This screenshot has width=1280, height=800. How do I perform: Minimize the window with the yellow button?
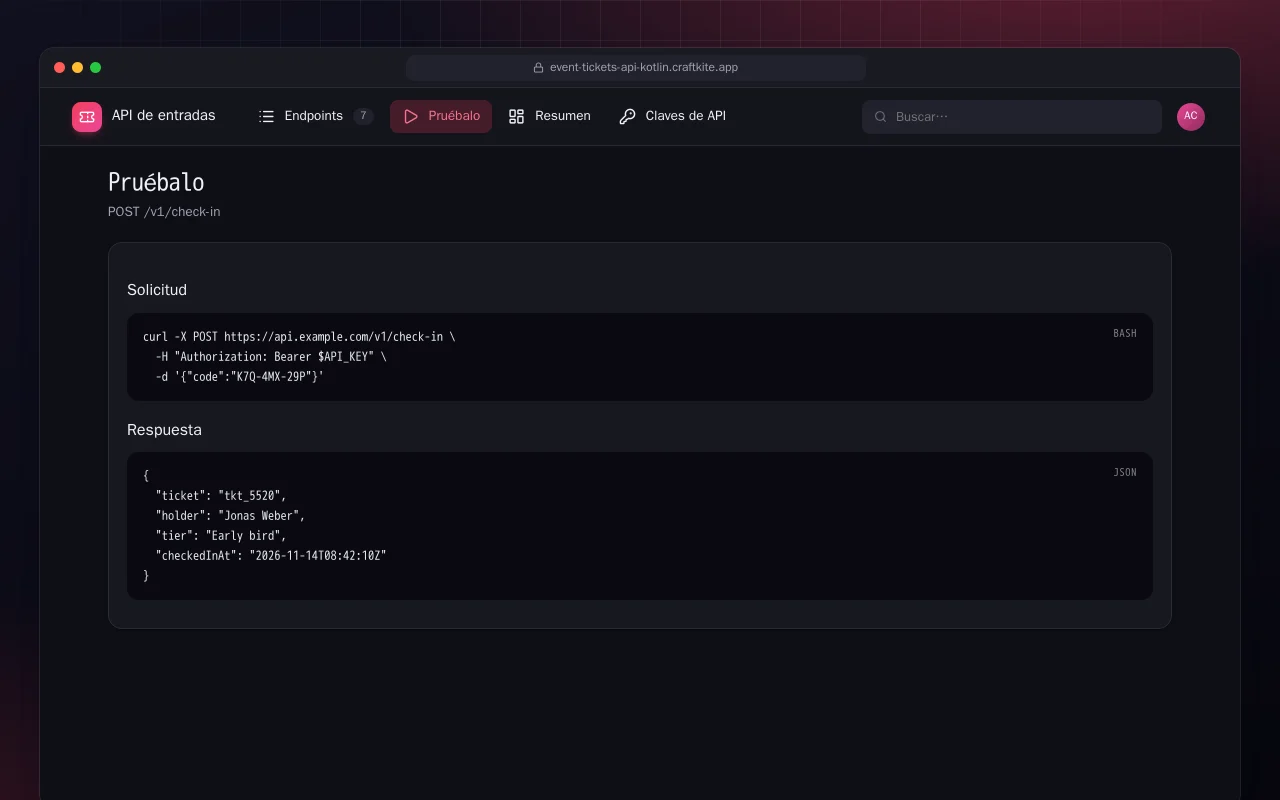point(78,68)
